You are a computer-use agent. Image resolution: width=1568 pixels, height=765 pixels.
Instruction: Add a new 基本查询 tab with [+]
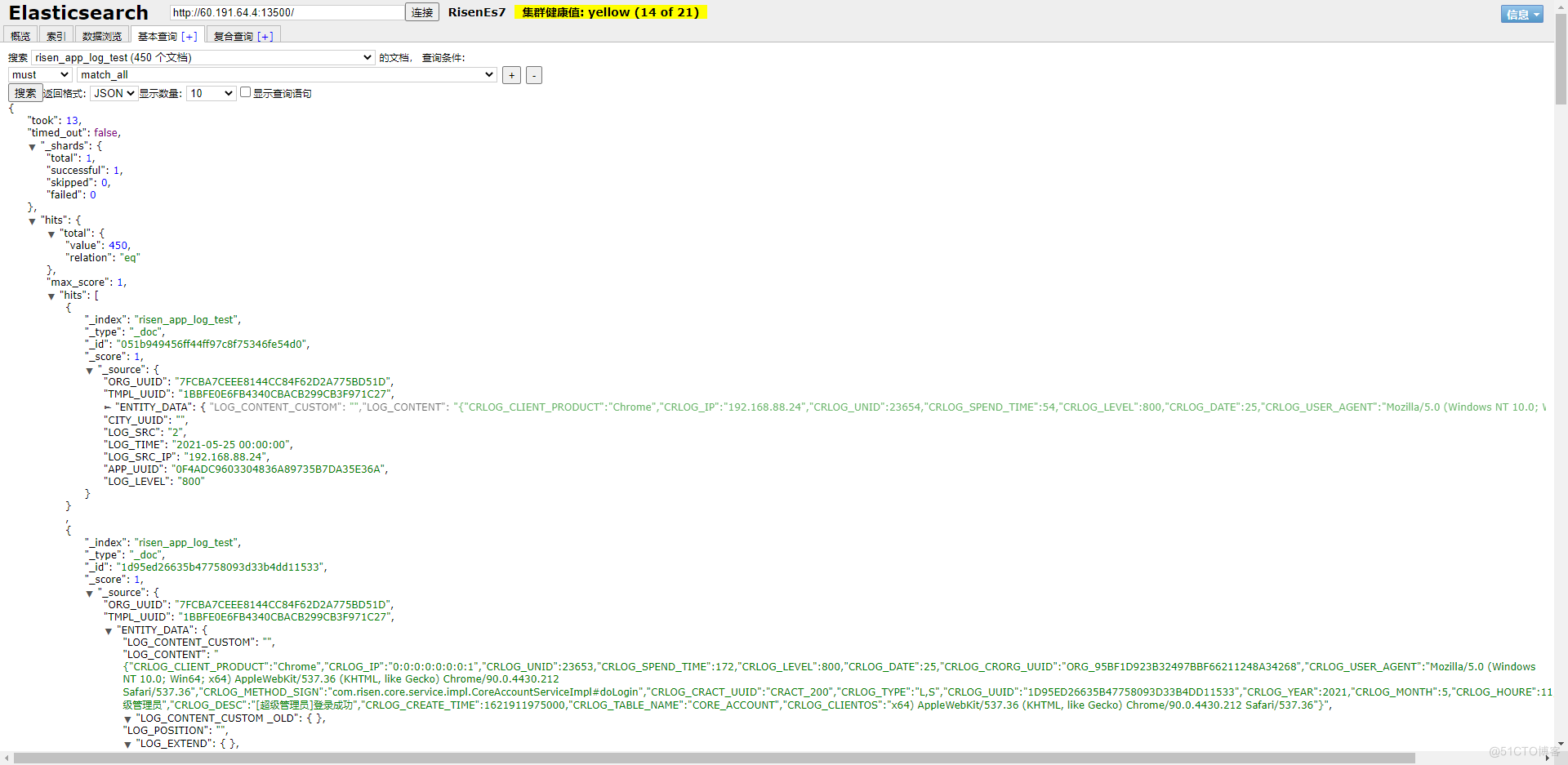[189, 36]
